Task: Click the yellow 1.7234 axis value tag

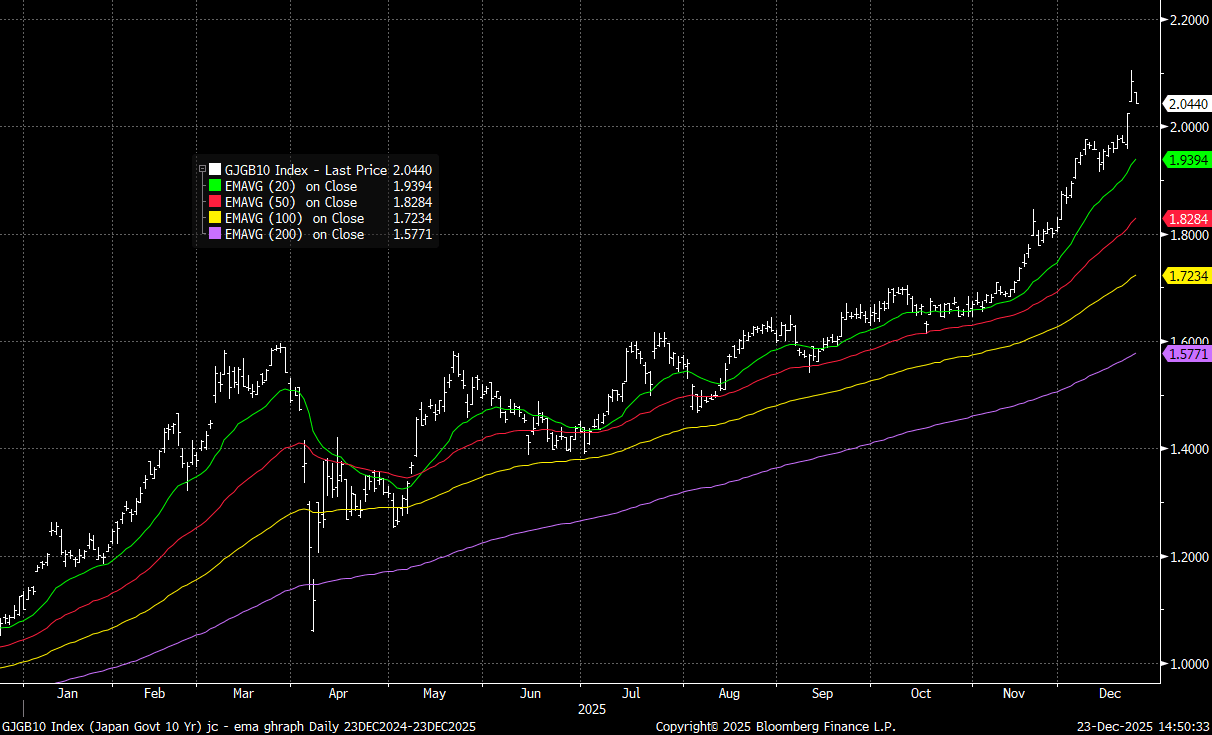Action: pos(1187,275)
